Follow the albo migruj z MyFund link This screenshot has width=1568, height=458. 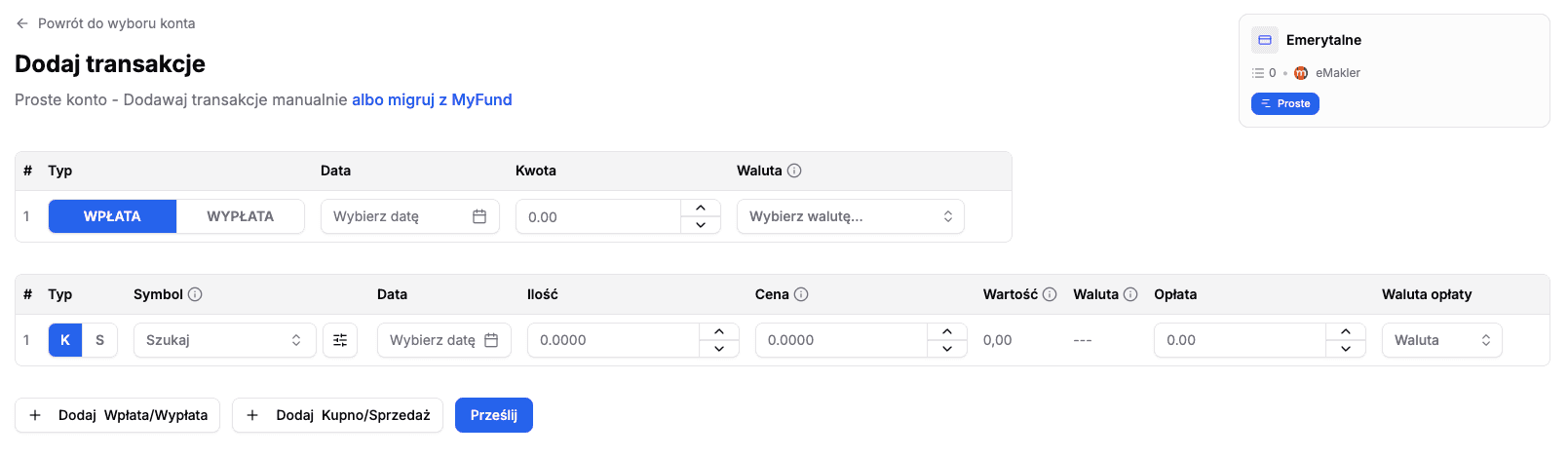432,99
